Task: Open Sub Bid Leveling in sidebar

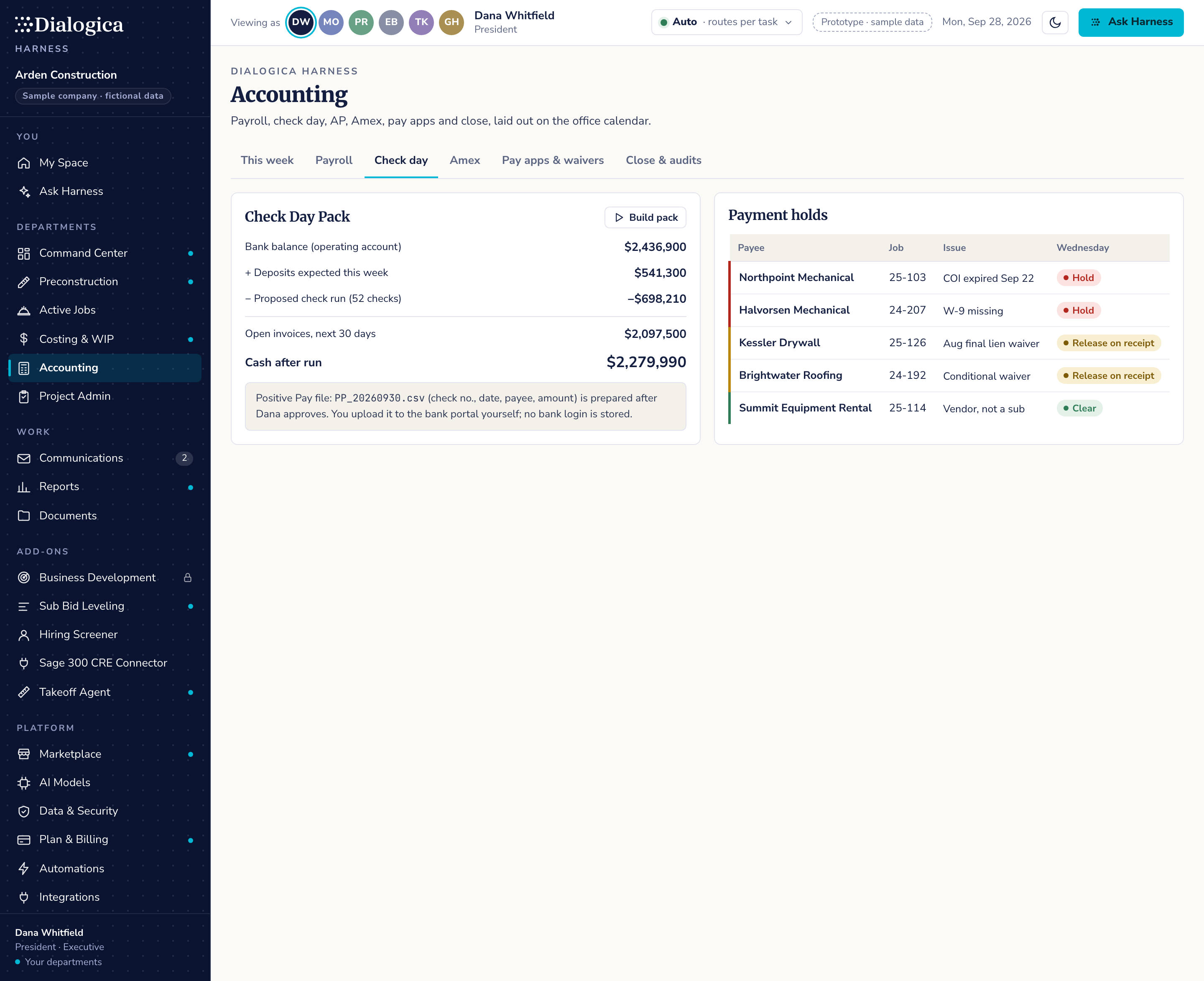Action: pos(105,606)
